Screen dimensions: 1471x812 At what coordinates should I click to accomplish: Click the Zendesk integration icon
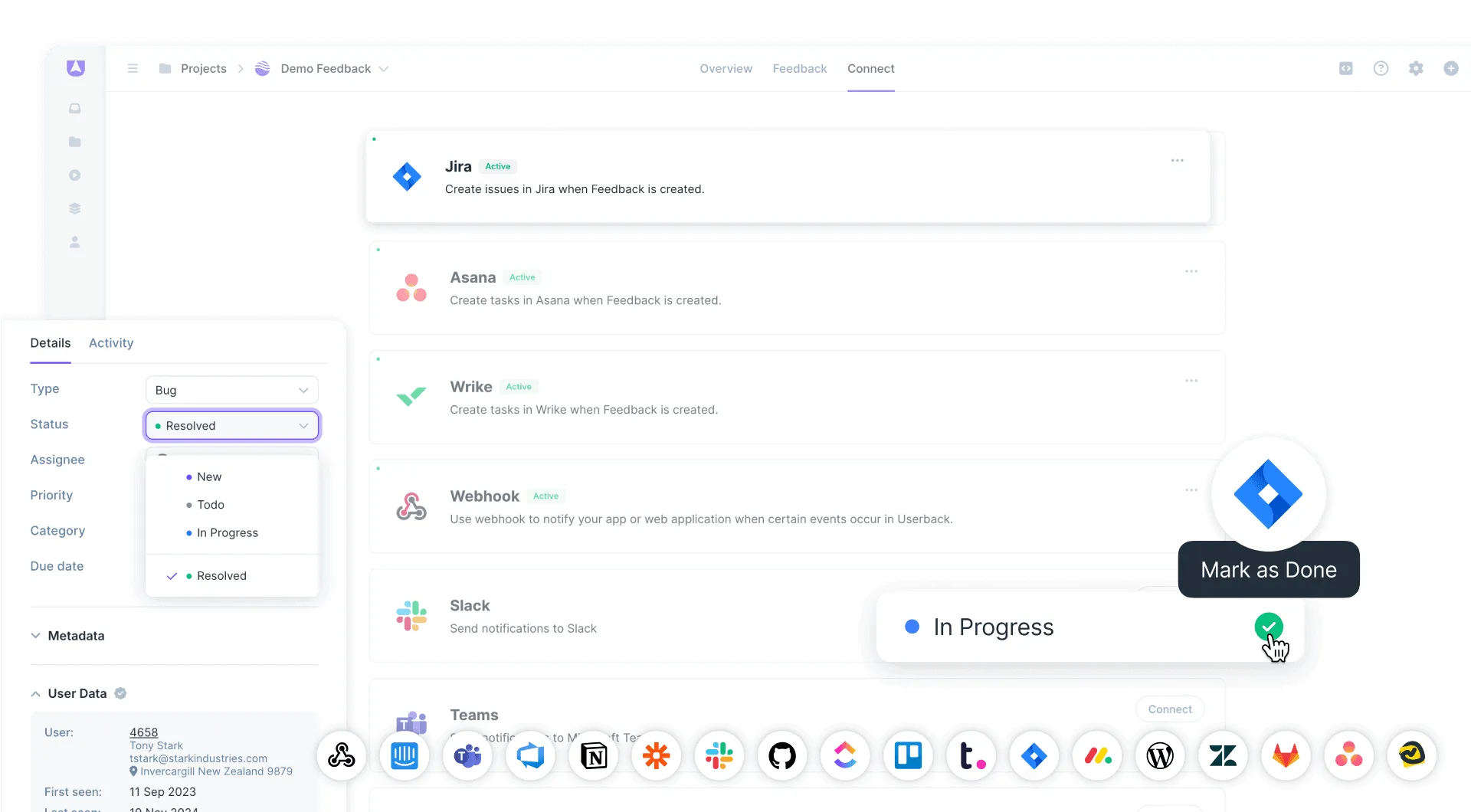[x=1223, y=755]
